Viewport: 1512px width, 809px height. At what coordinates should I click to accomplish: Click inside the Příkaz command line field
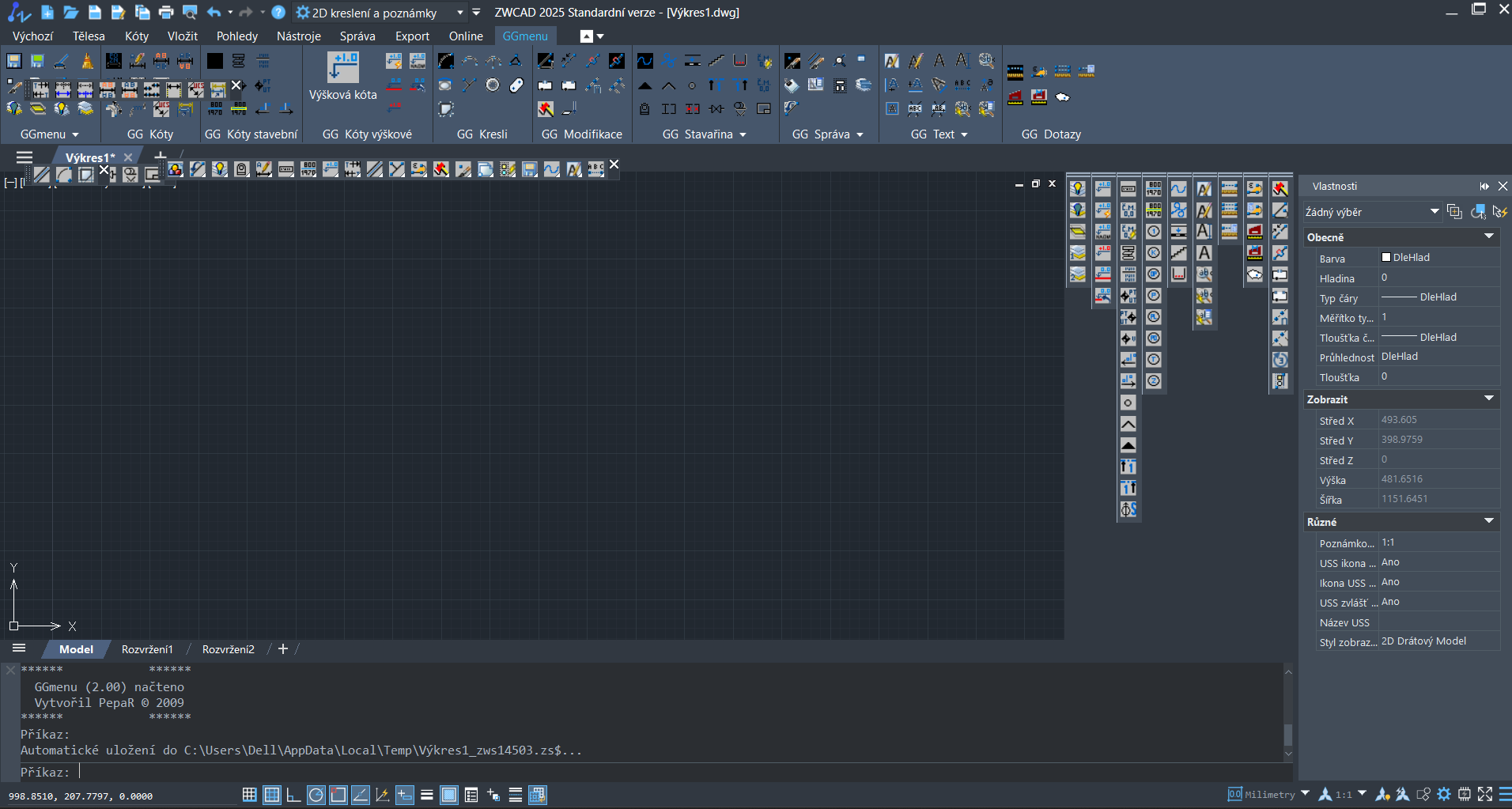pyautogui.click(x=237, y=772)
